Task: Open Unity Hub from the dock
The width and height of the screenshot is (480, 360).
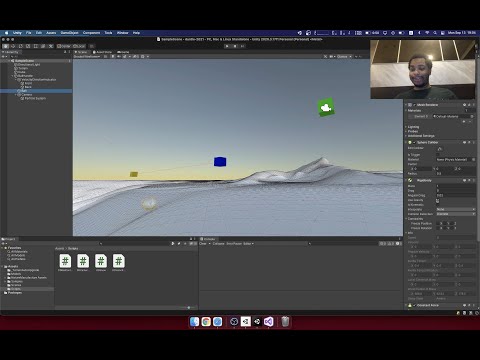Action: pos(257,321)
